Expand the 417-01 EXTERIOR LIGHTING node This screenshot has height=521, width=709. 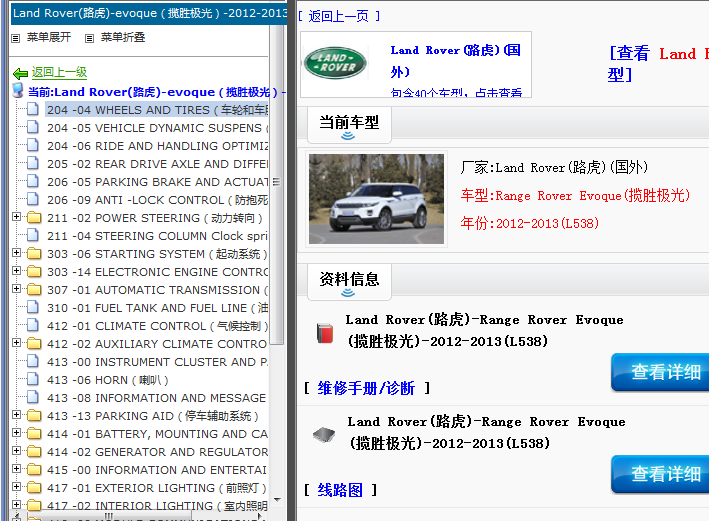(x=16, y=488)
